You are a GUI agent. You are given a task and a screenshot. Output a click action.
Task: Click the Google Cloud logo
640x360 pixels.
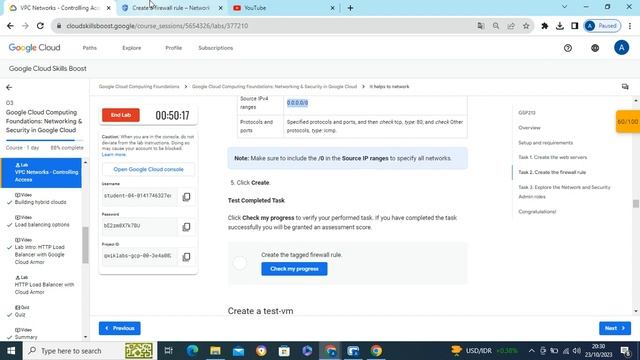tap(34, 48)
